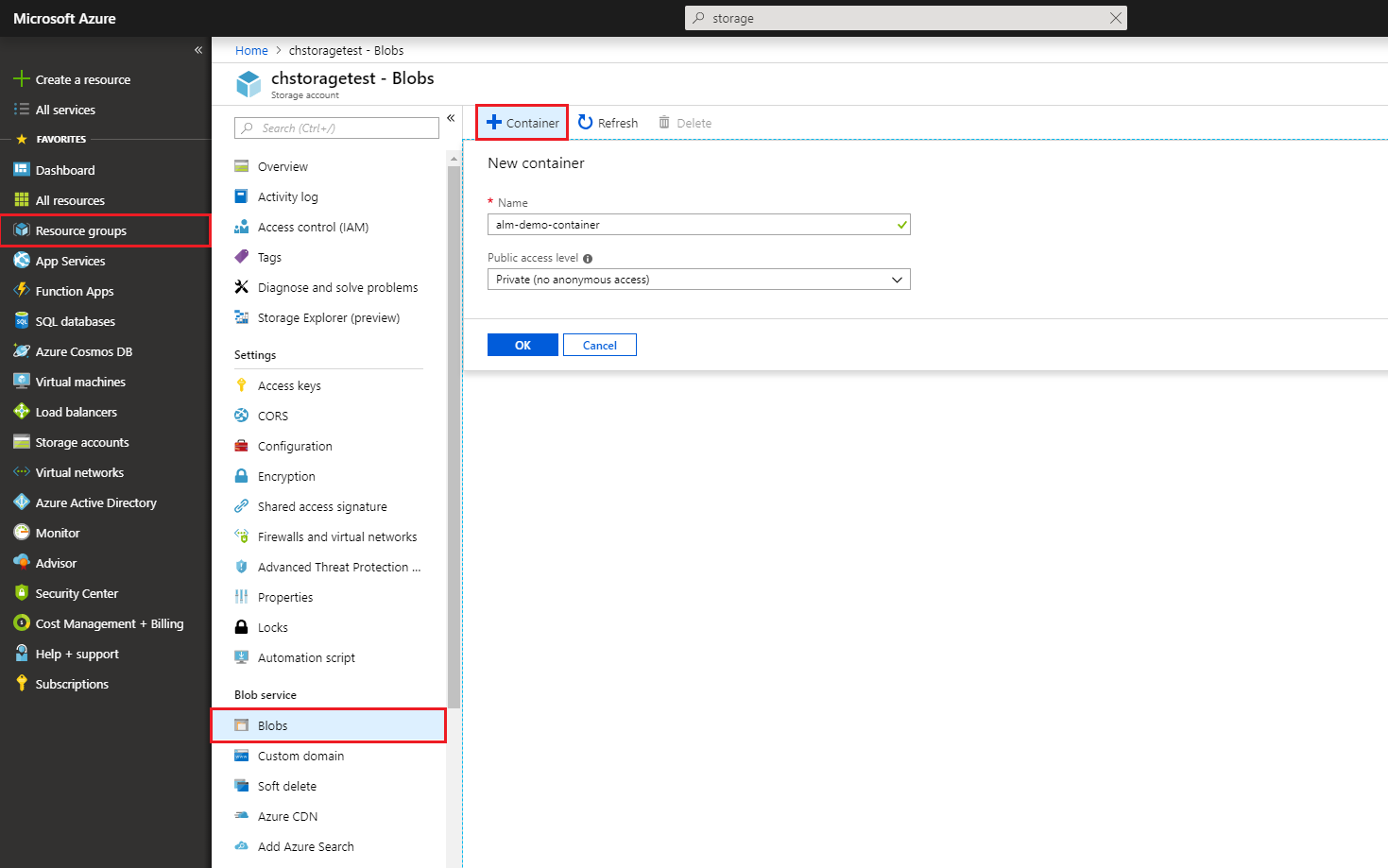Cancel the new container form

point(599,345)
